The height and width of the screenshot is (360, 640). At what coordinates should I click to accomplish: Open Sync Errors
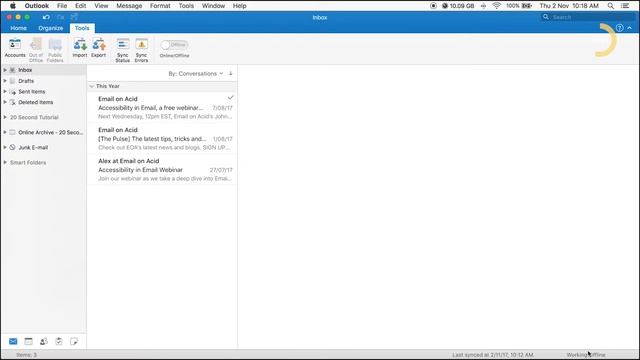(x=141, y=50)
